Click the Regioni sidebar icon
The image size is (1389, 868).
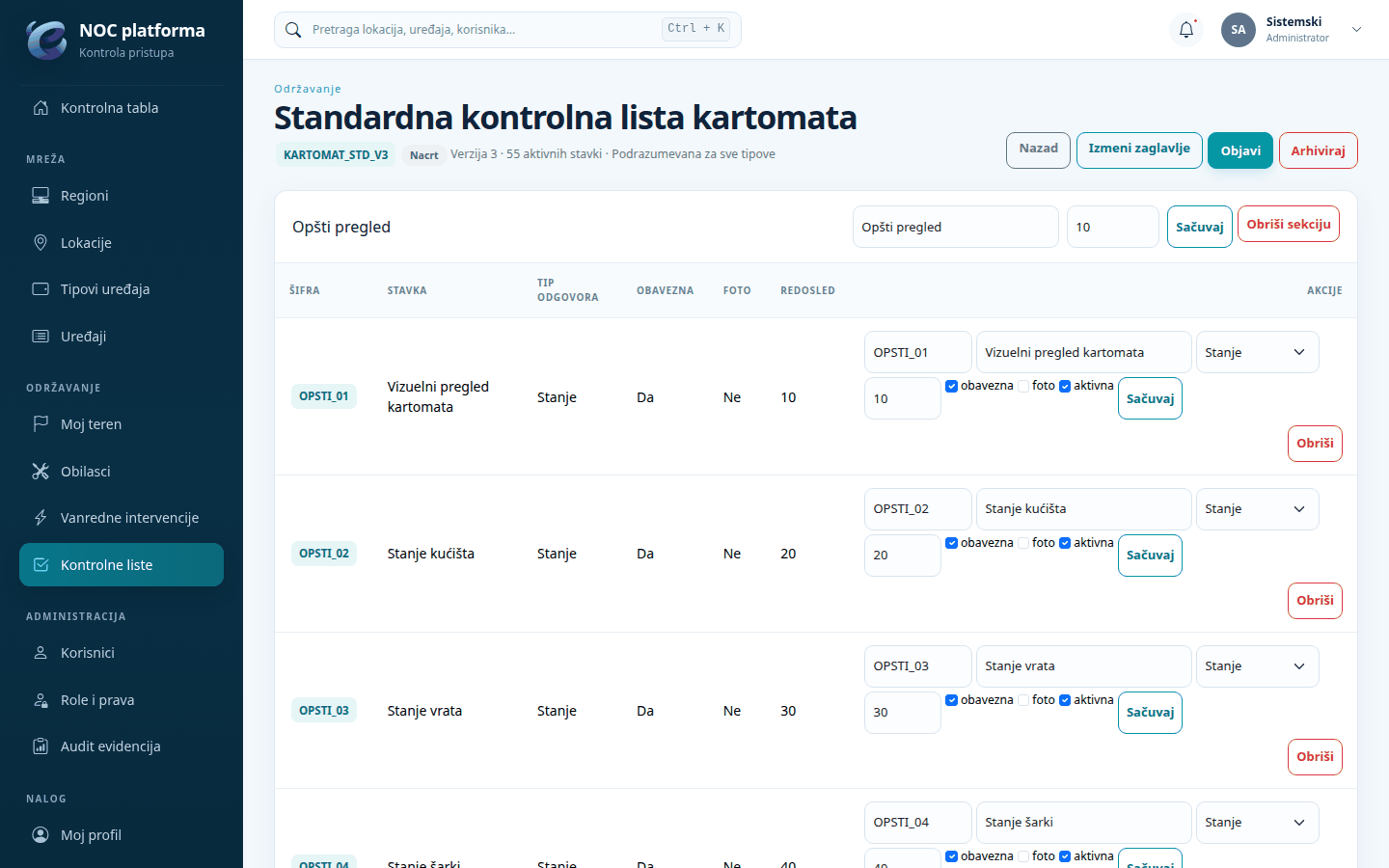click(41, 196)
